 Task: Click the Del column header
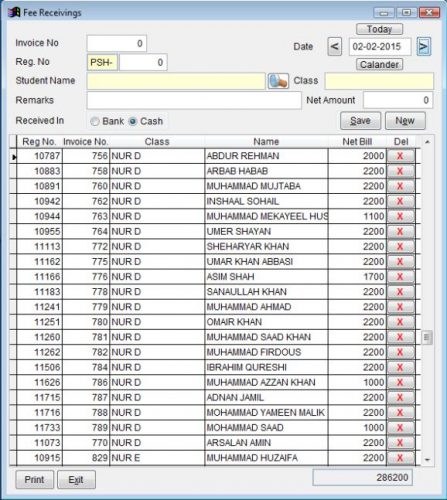(x=401, y=142)
